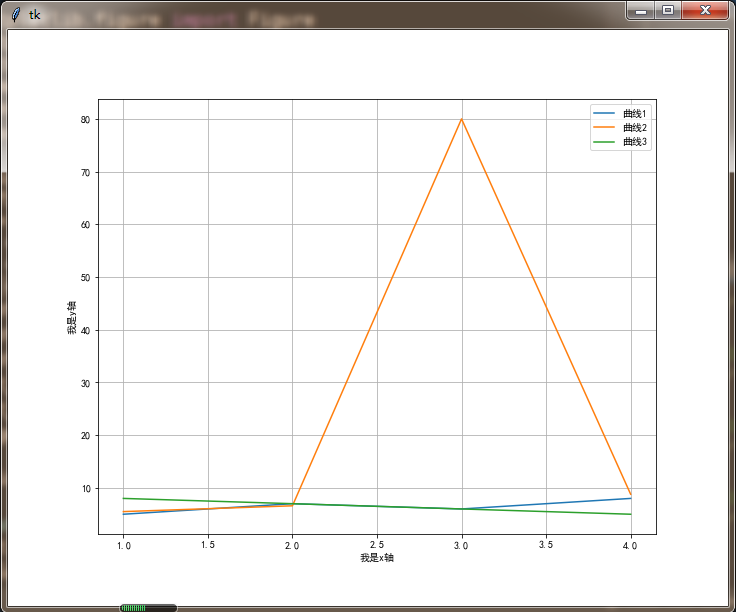Click the 曲线3 legend label
Viewport: 736px width, 612px height.
635,142
